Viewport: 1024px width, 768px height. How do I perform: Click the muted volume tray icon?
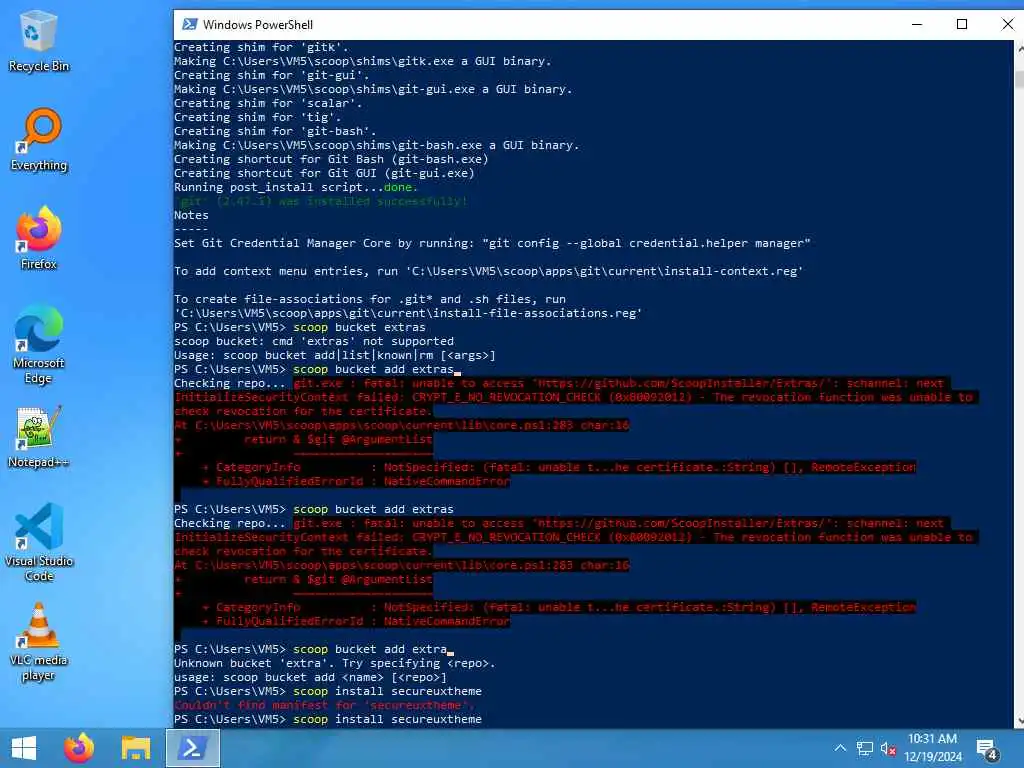[888, 748]
